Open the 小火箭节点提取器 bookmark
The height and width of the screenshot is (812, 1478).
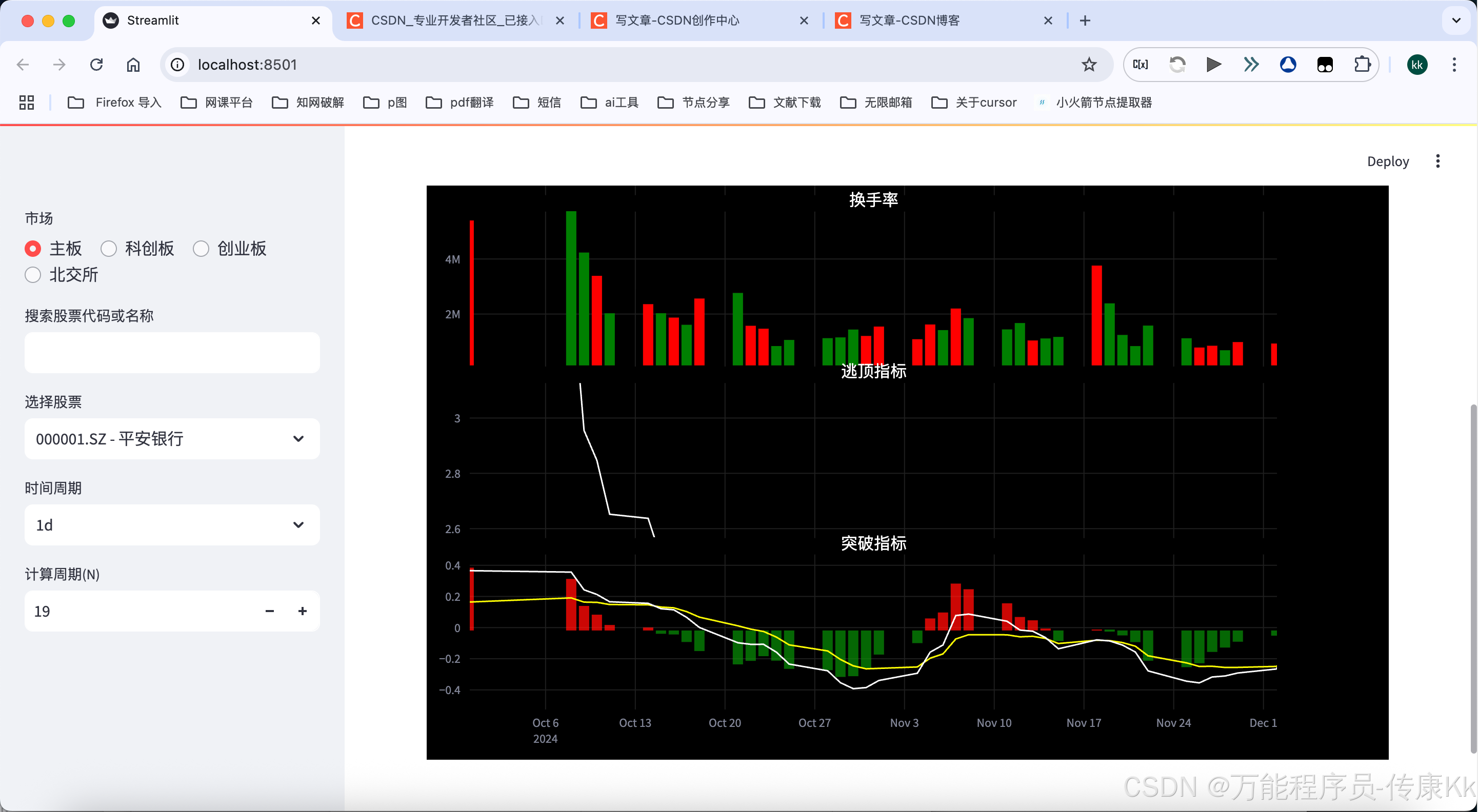click(1094, 103)
